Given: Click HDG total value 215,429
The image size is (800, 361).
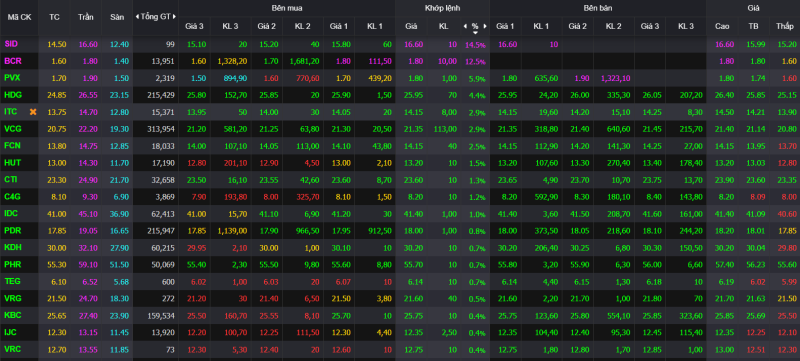Looking at the screenshot, I should (160, 95).
